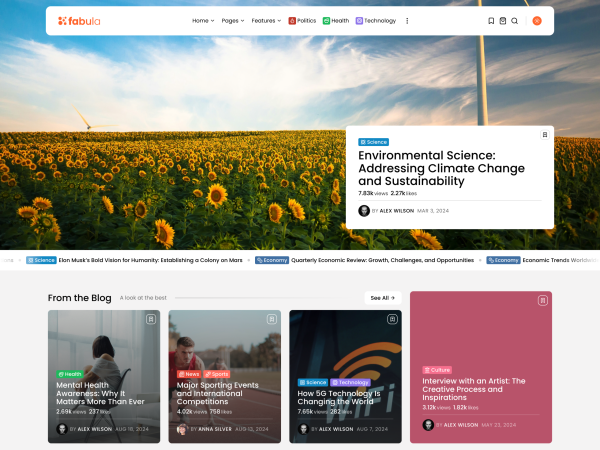Open bookmarks from the header icon
600x450 pixels.
[x=491, y=21]
